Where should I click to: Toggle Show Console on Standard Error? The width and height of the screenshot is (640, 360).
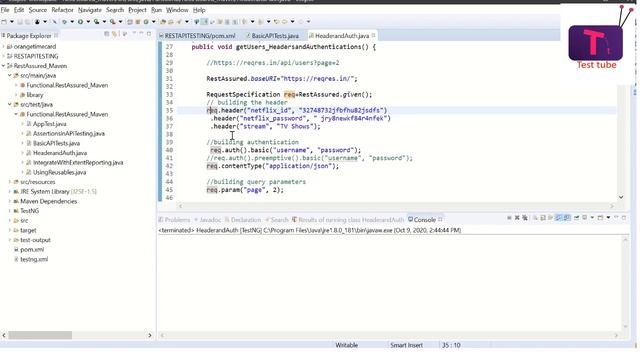coord(567,218)
